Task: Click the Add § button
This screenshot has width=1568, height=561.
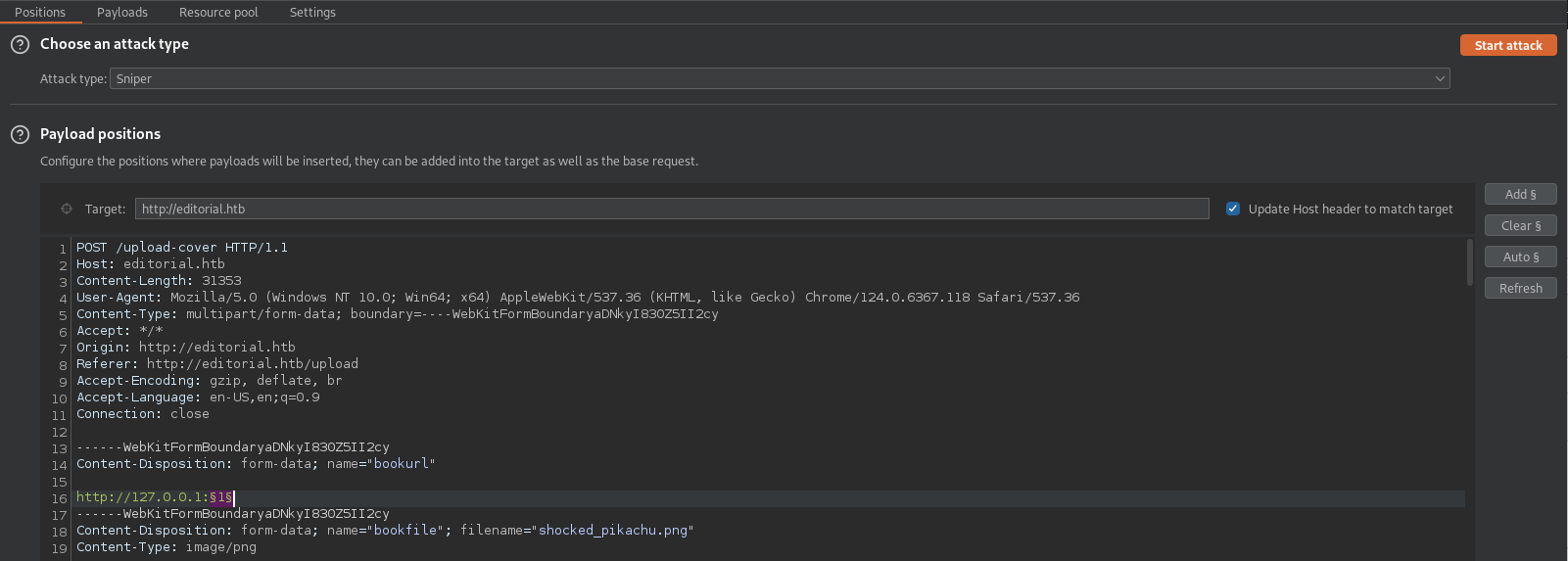Action: 1520,194
